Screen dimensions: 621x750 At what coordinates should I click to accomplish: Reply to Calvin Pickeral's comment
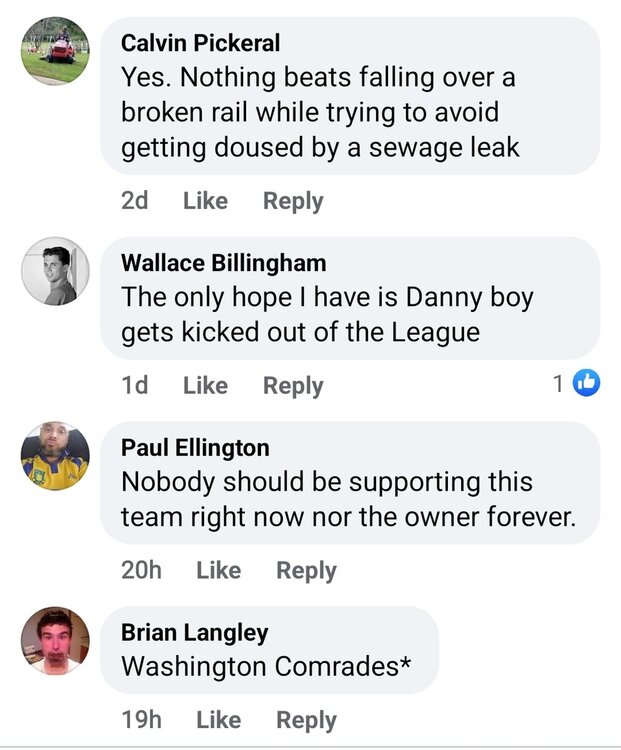293,200
